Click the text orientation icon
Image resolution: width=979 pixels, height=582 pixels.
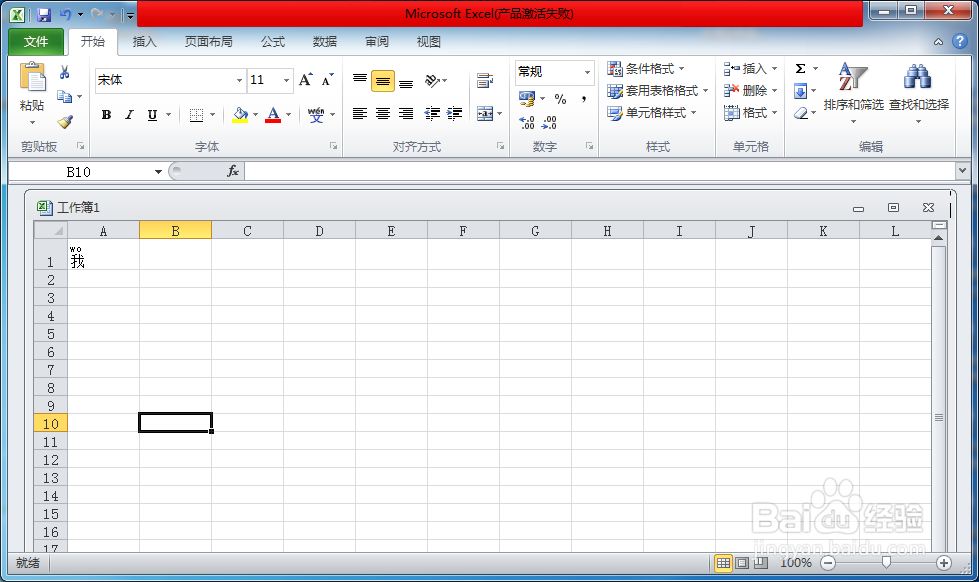(432, 80)
